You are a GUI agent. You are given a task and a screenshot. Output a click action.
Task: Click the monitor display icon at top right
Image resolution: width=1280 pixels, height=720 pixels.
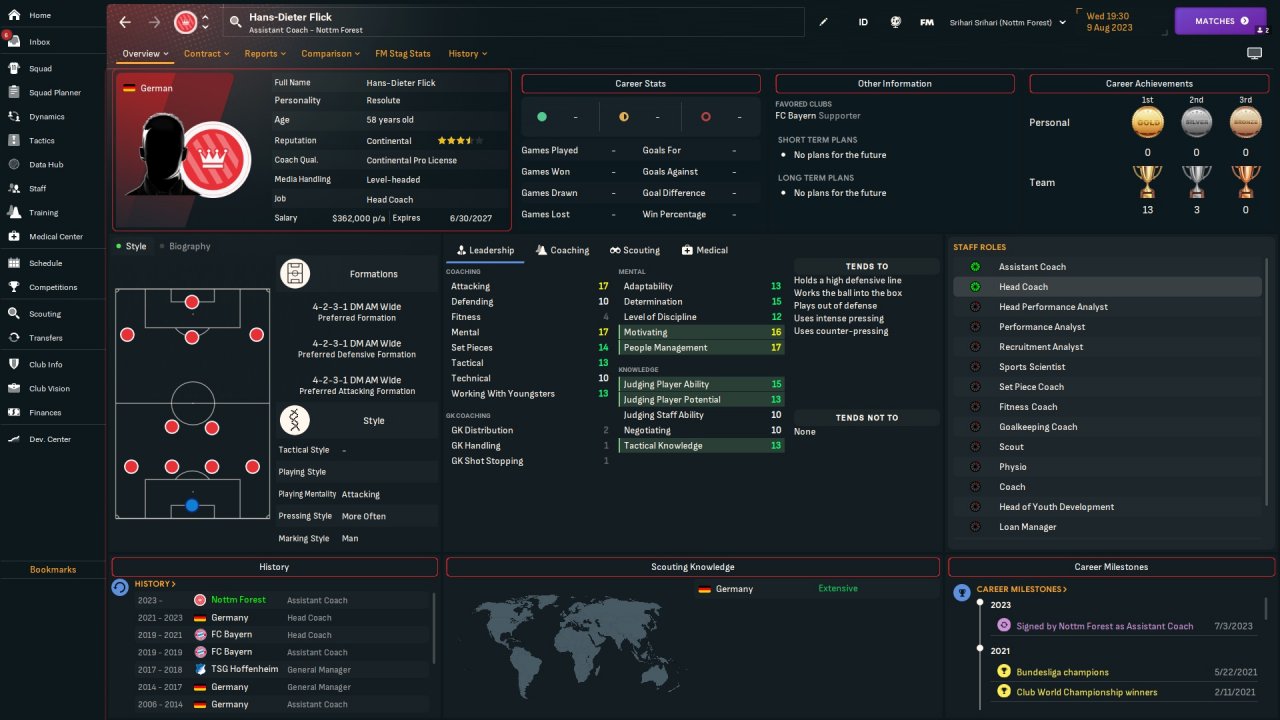click(1254, 53)
